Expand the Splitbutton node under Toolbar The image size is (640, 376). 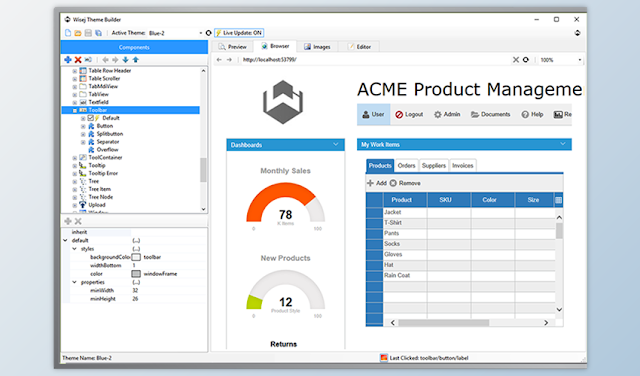point(83,134)
